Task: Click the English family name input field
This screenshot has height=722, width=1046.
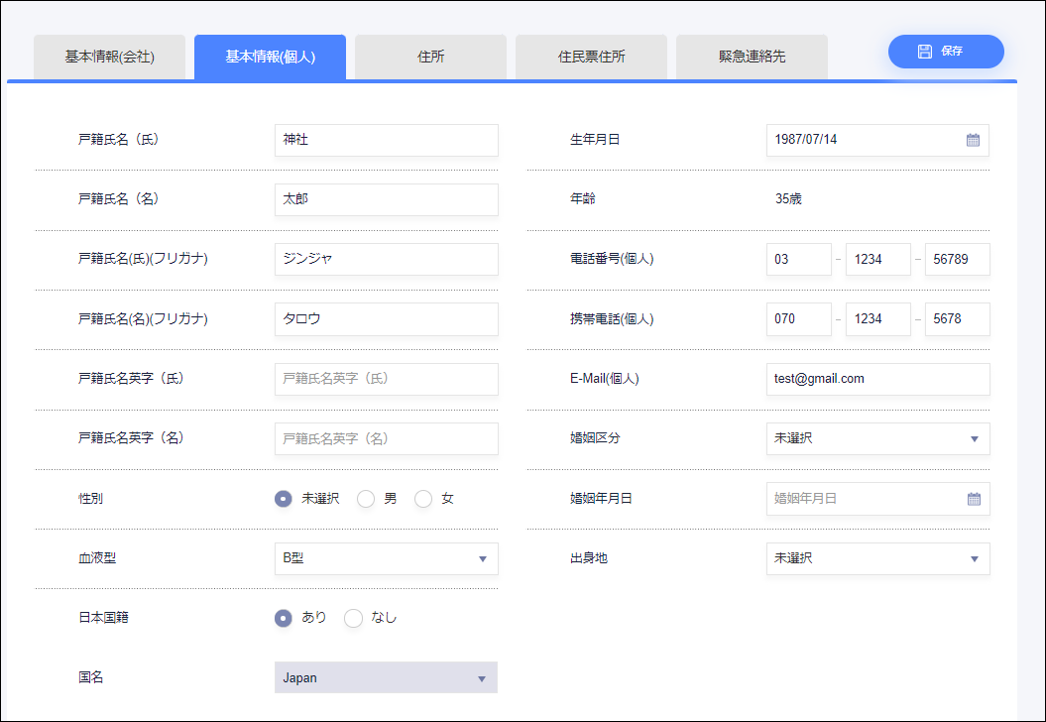Action: 386,379
